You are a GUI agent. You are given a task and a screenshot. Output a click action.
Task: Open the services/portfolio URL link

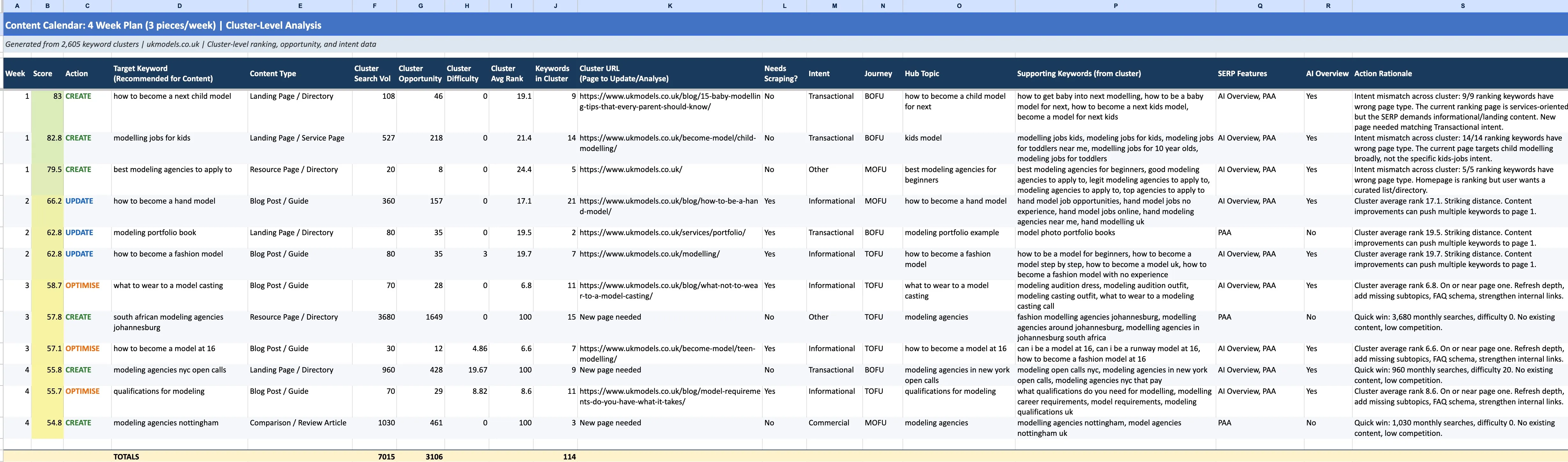[662, 233]
